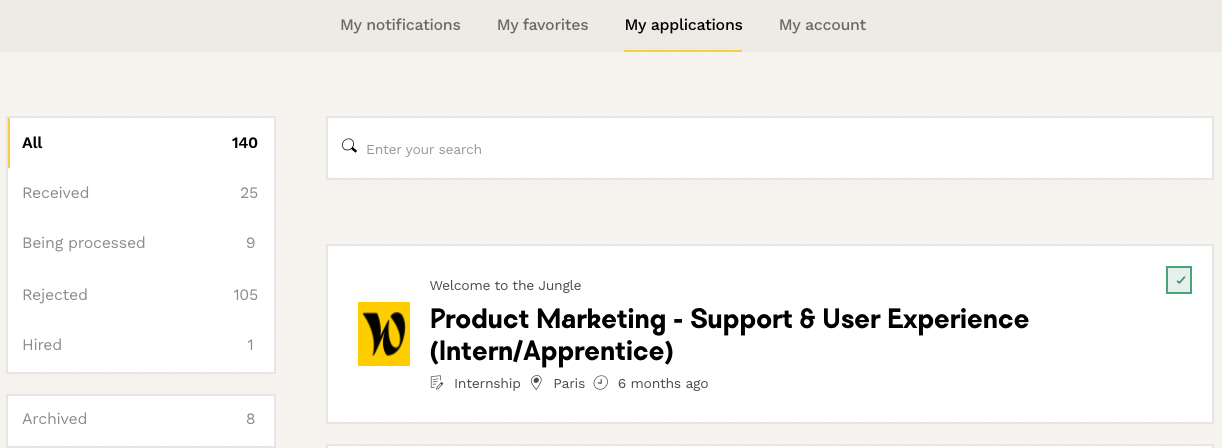
Task: View Hired applications
Action: coord(140,345)
